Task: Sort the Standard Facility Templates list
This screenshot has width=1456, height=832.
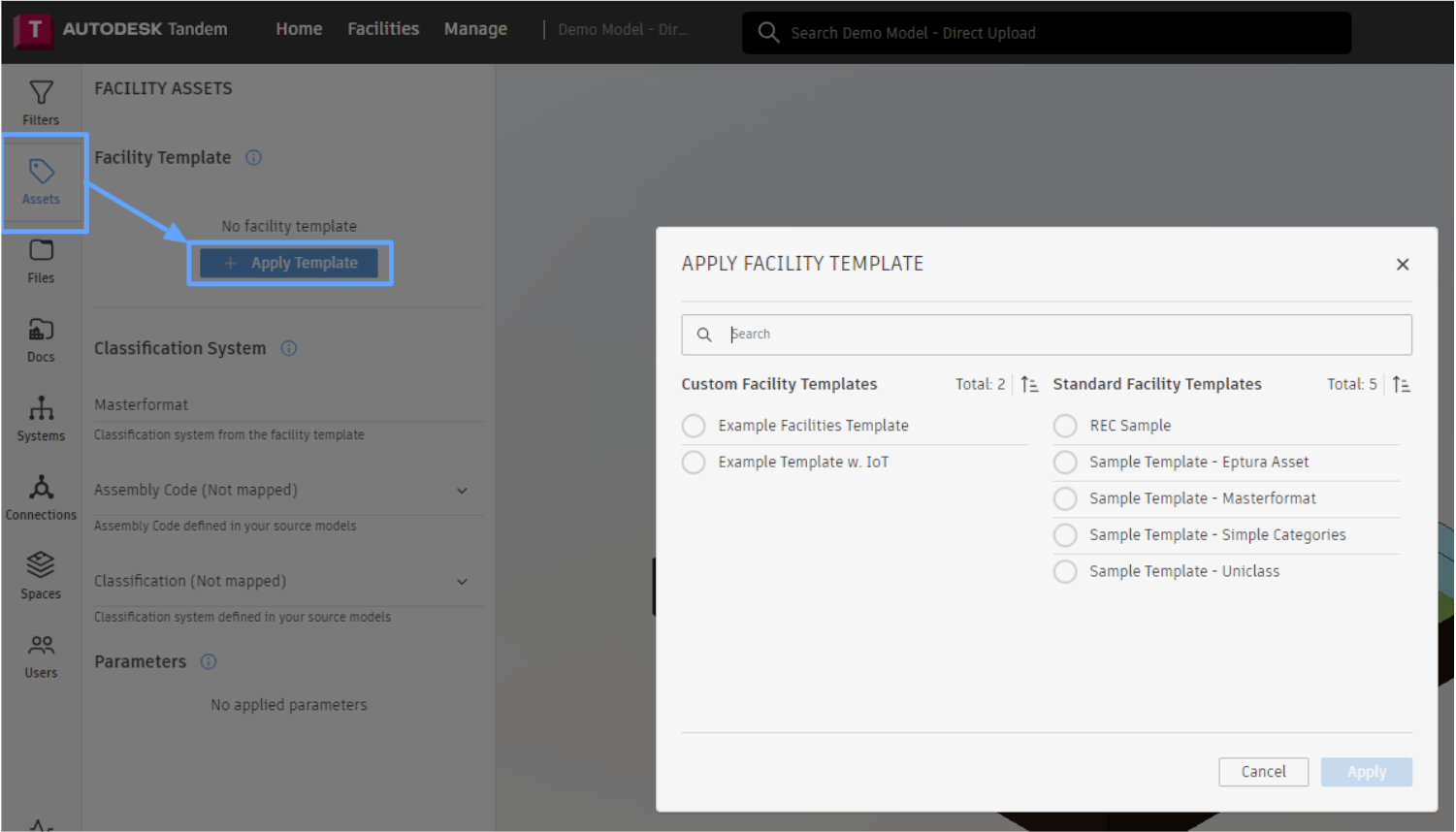Action: pyautogui.click(x=1401, y=384)
